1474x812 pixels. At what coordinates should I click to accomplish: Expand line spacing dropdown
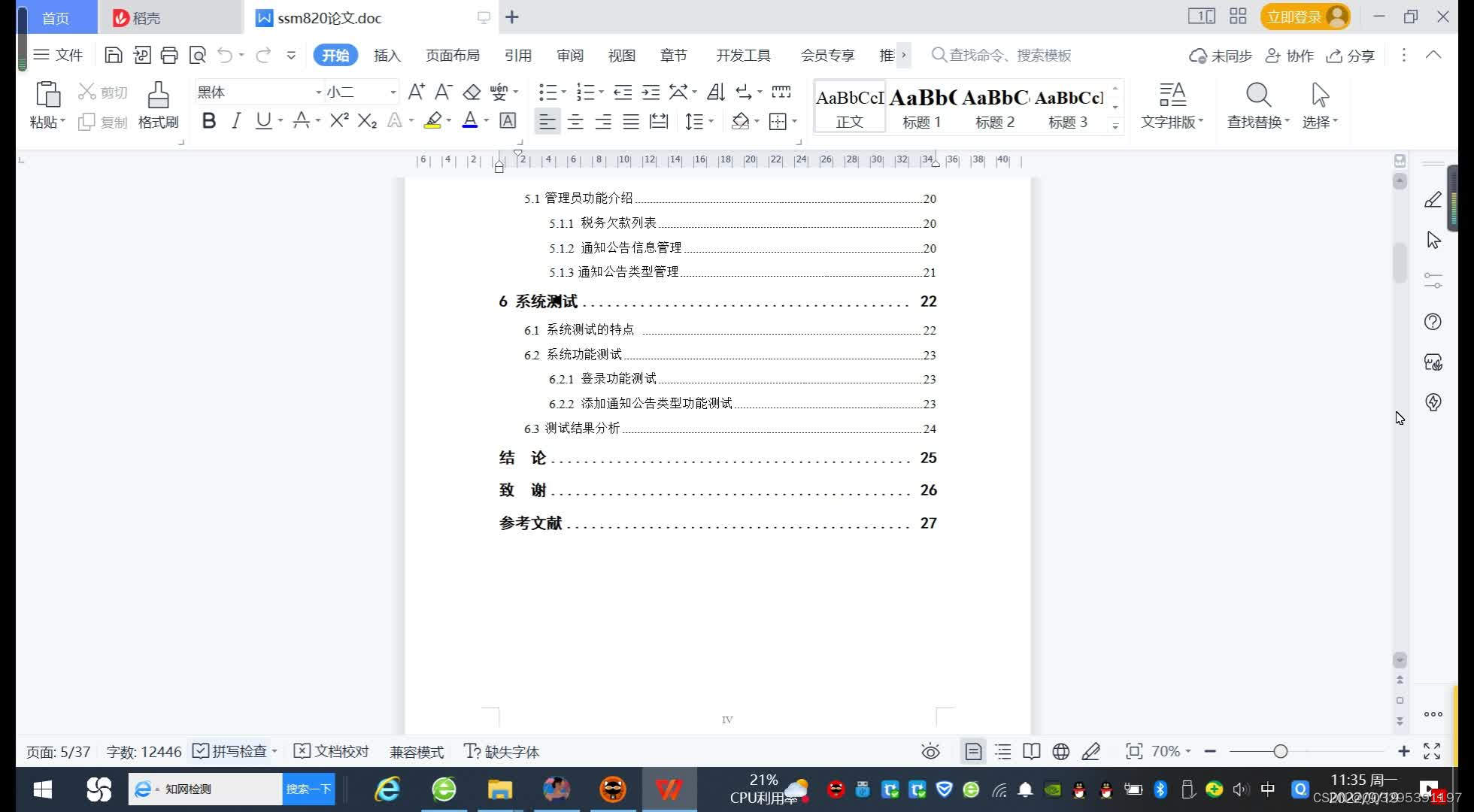711,121
